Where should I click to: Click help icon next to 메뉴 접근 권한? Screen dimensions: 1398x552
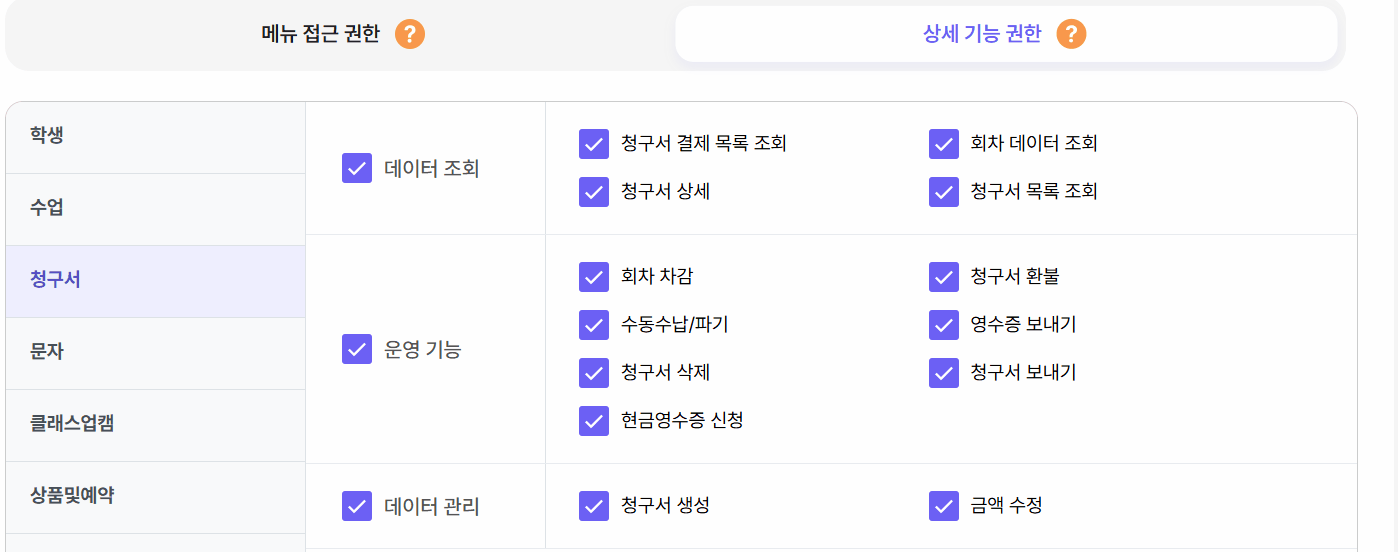[410, 34]
